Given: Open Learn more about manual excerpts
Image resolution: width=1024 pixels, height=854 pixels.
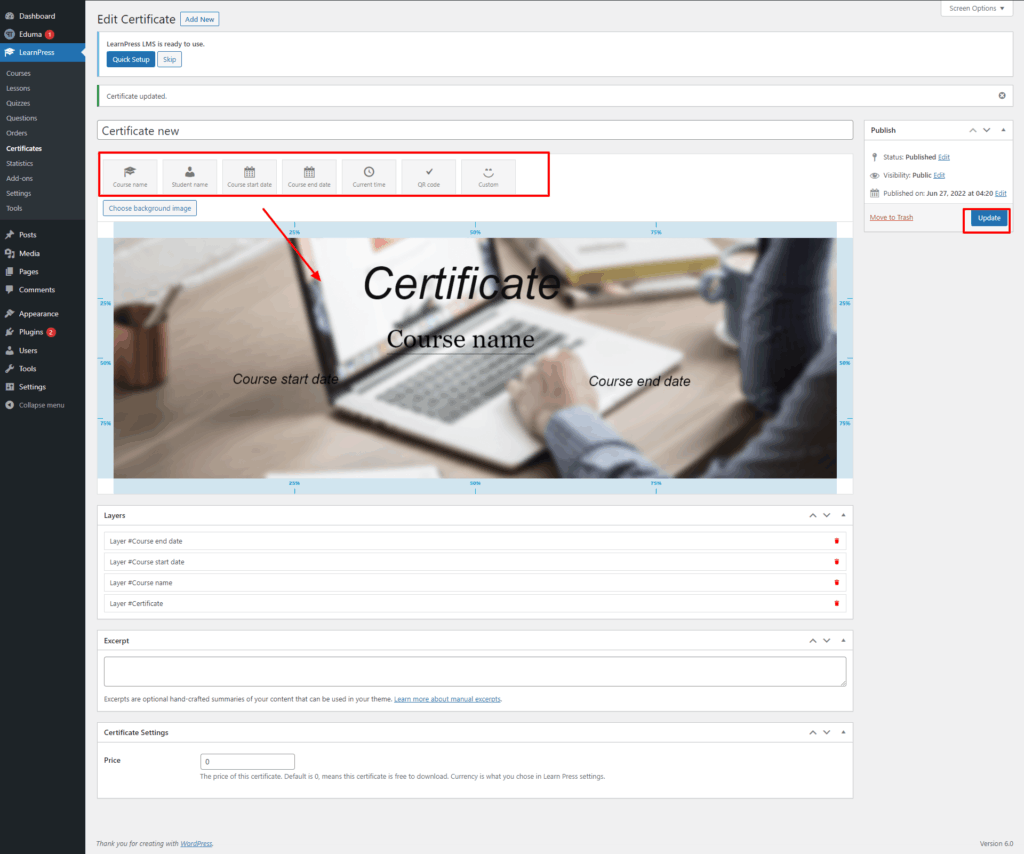Looking at the screenshot, I should [x=447, y=699].
